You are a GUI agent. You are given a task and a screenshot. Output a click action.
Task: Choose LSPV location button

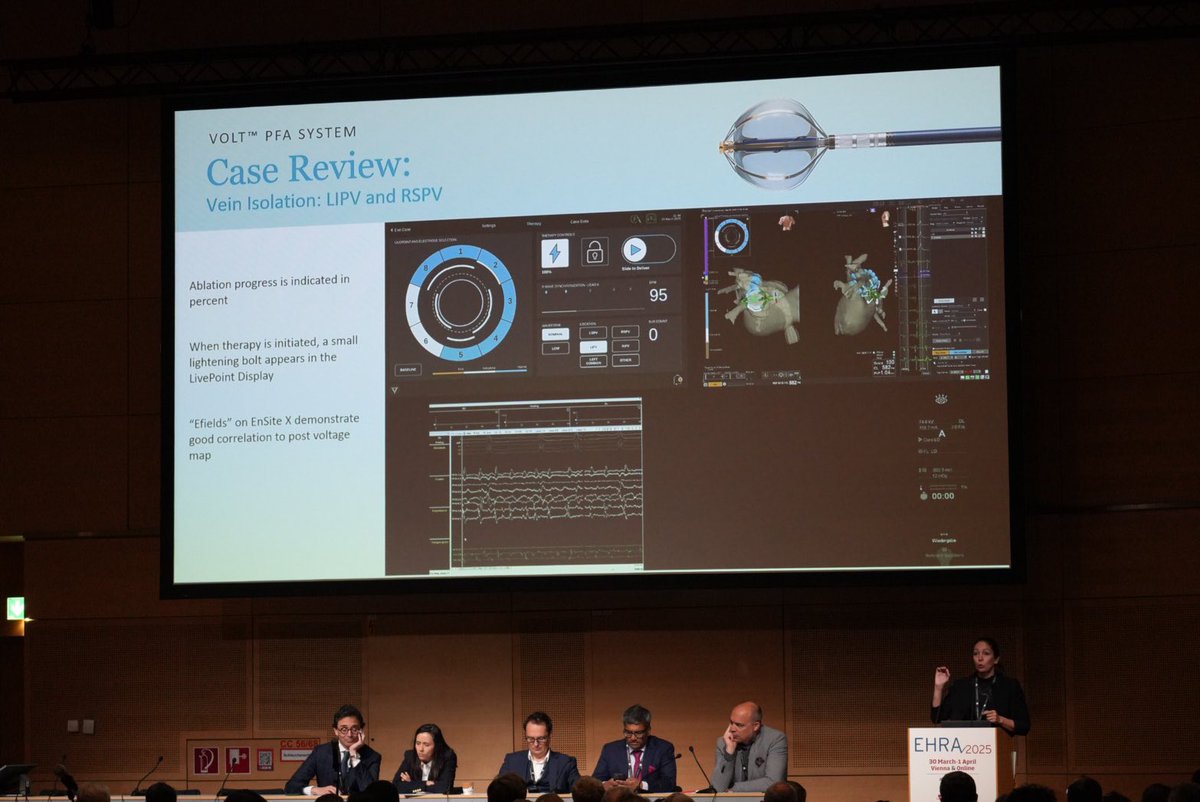pyautogui.click(x=593, y=332)
